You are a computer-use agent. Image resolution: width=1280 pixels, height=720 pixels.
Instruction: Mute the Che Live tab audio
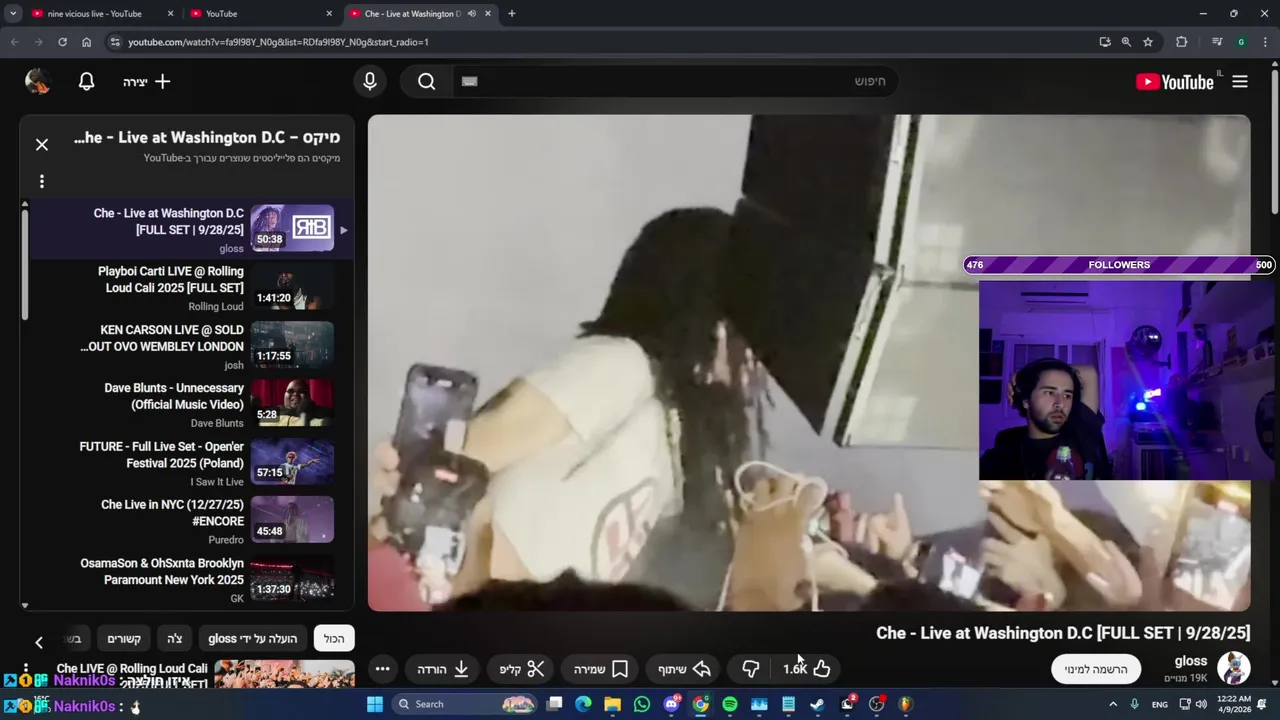471,14
